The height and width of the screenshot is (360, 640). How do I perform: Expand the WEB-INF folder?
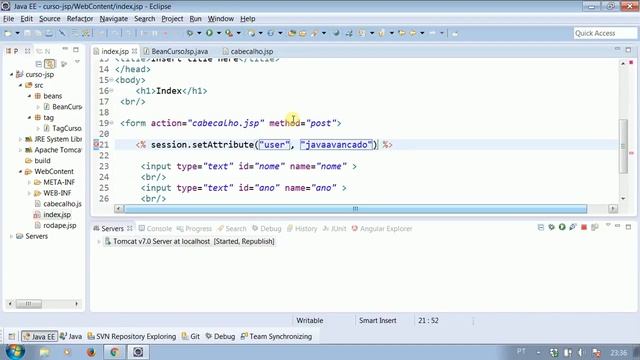click(x=29, y=193)
